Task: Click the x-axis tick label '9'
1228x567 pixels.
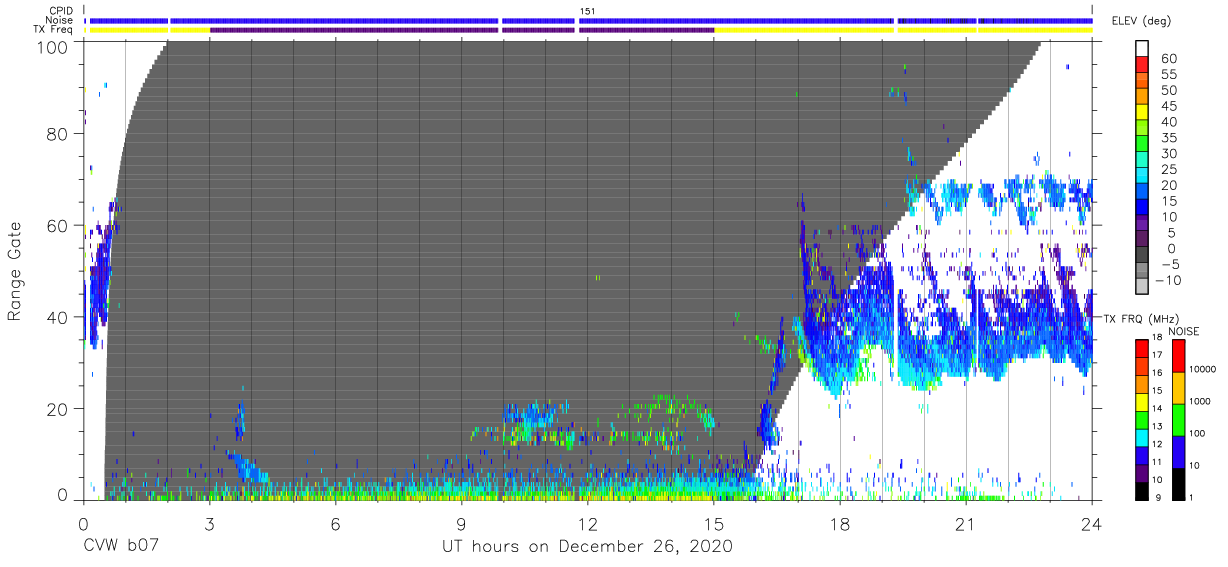Action: [x=462, y=523]
